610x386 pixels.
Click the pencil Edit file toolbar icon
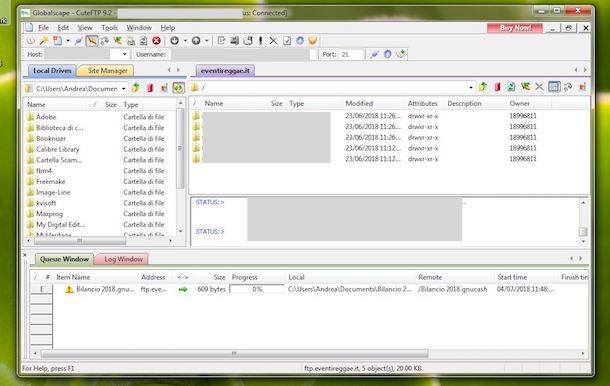click(221, 40)
